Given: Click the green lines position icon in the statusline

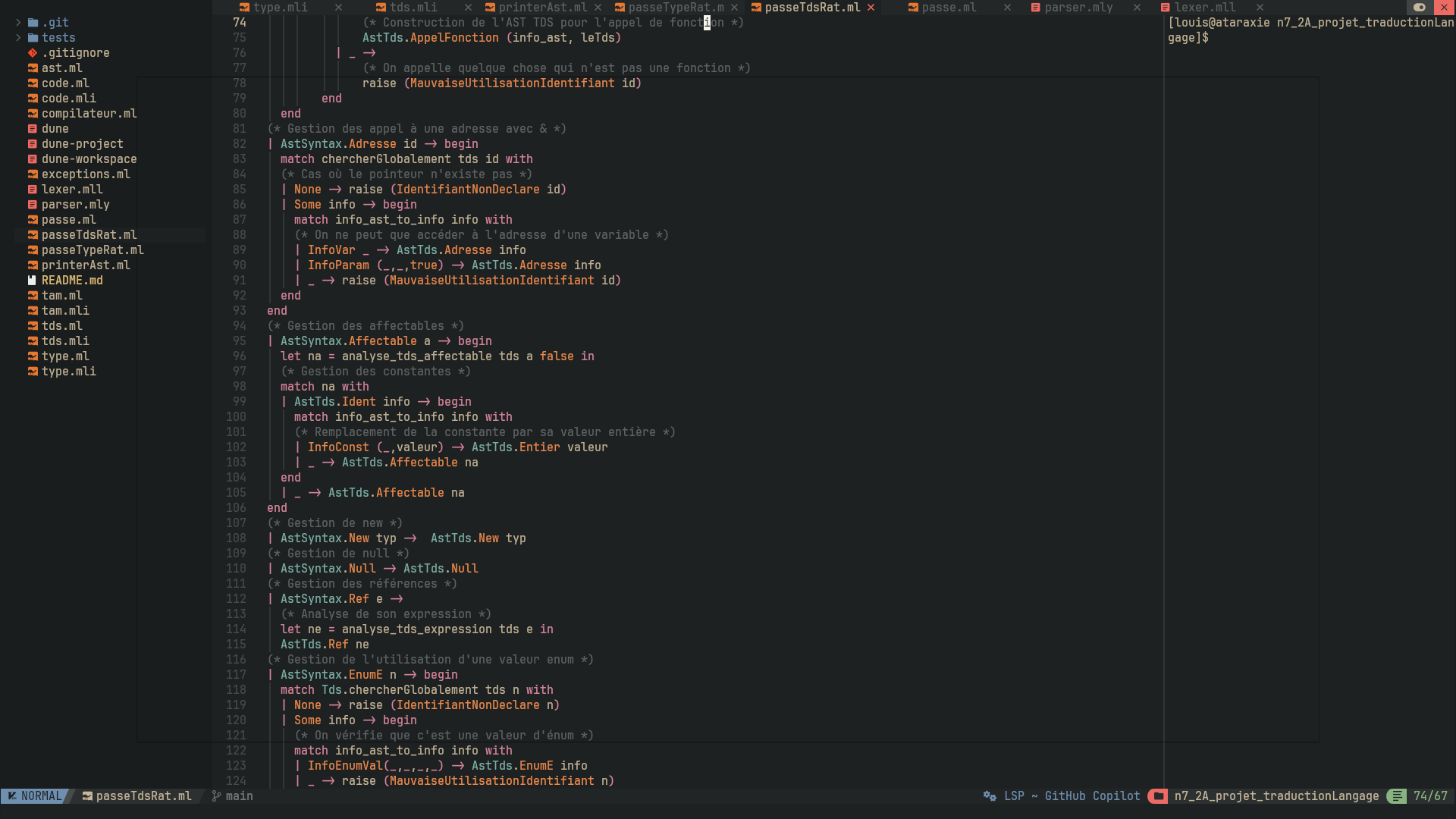Looking at the screenshot, I should point(1397,796).
